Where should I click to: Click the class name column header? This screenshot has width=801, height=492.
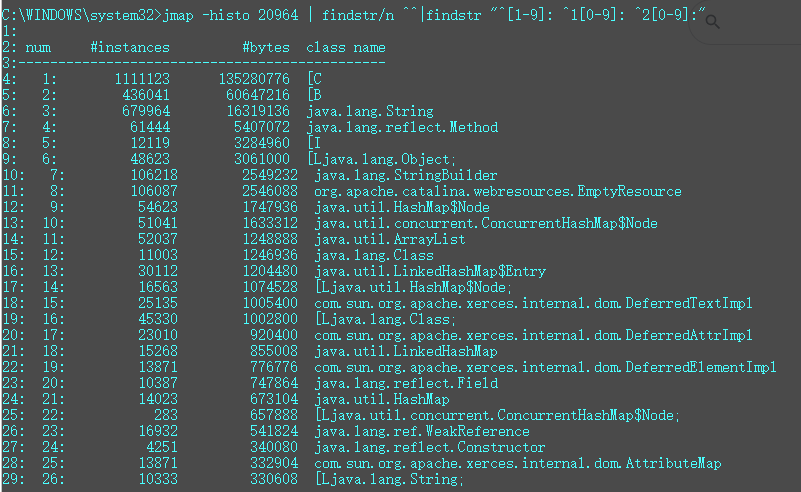pos(345,47)
